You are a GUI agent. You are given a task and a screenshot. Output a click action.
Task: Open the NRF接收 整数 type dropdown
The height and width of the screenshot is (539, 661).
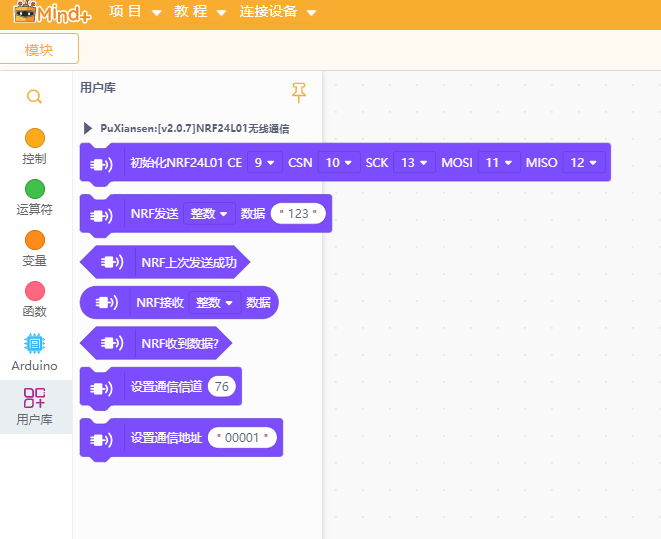coord(215,303)
